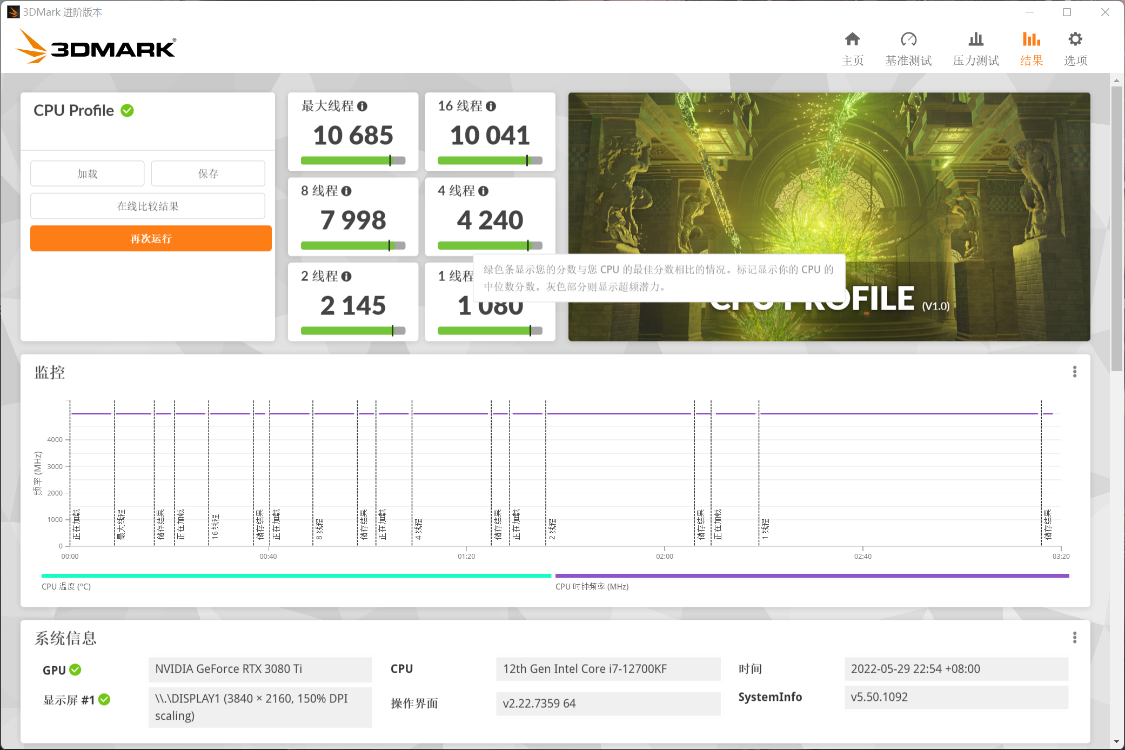Click the 保存 save button

pos(208,174)
